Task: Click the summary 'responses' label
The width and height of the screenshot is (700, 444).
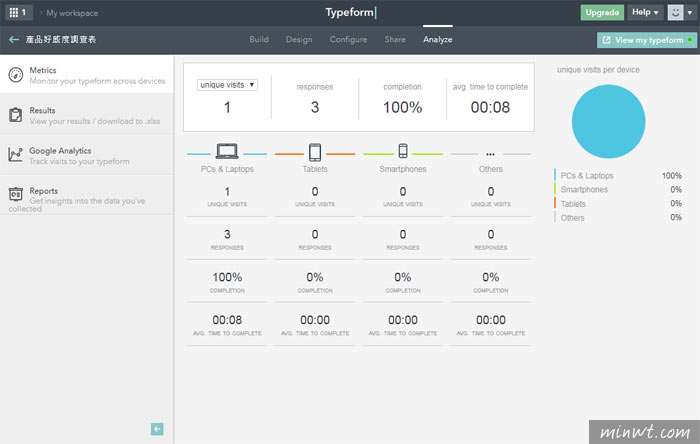Action: (x=315, y=87)
